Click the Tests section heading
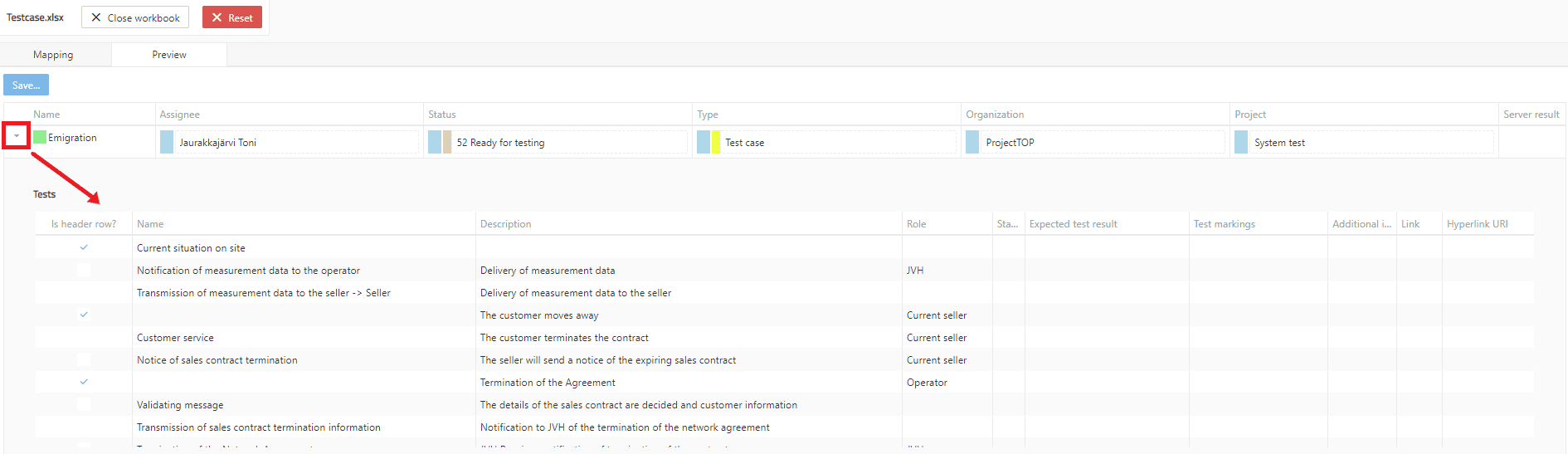The image size is (1568, 454). 45,194
